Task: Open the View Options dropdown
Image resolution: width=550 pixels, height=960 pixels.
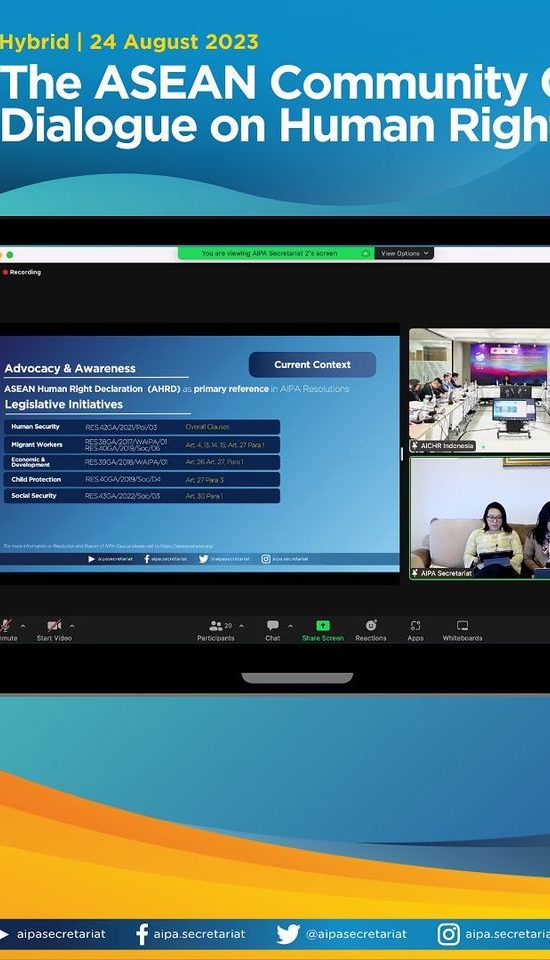Action: tap(405, 253)
